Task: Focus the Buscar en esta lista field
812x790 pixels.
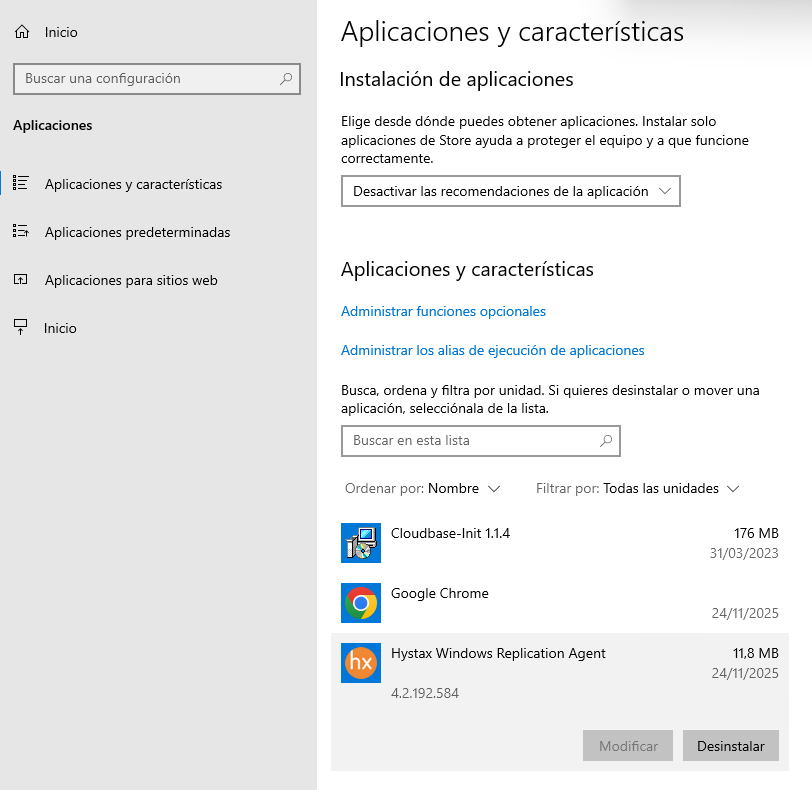Action: 470,440
